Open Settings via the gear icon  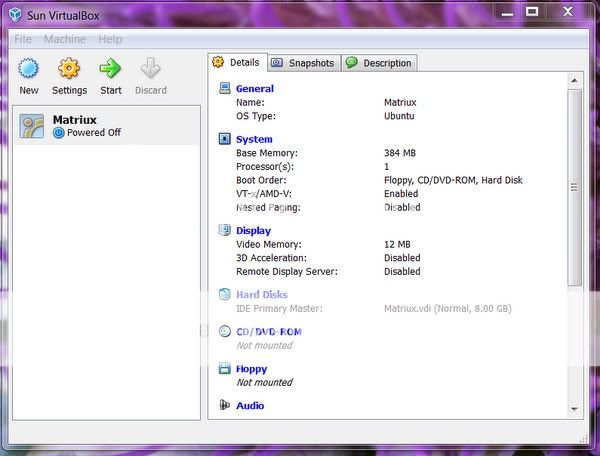click(69, 68)
